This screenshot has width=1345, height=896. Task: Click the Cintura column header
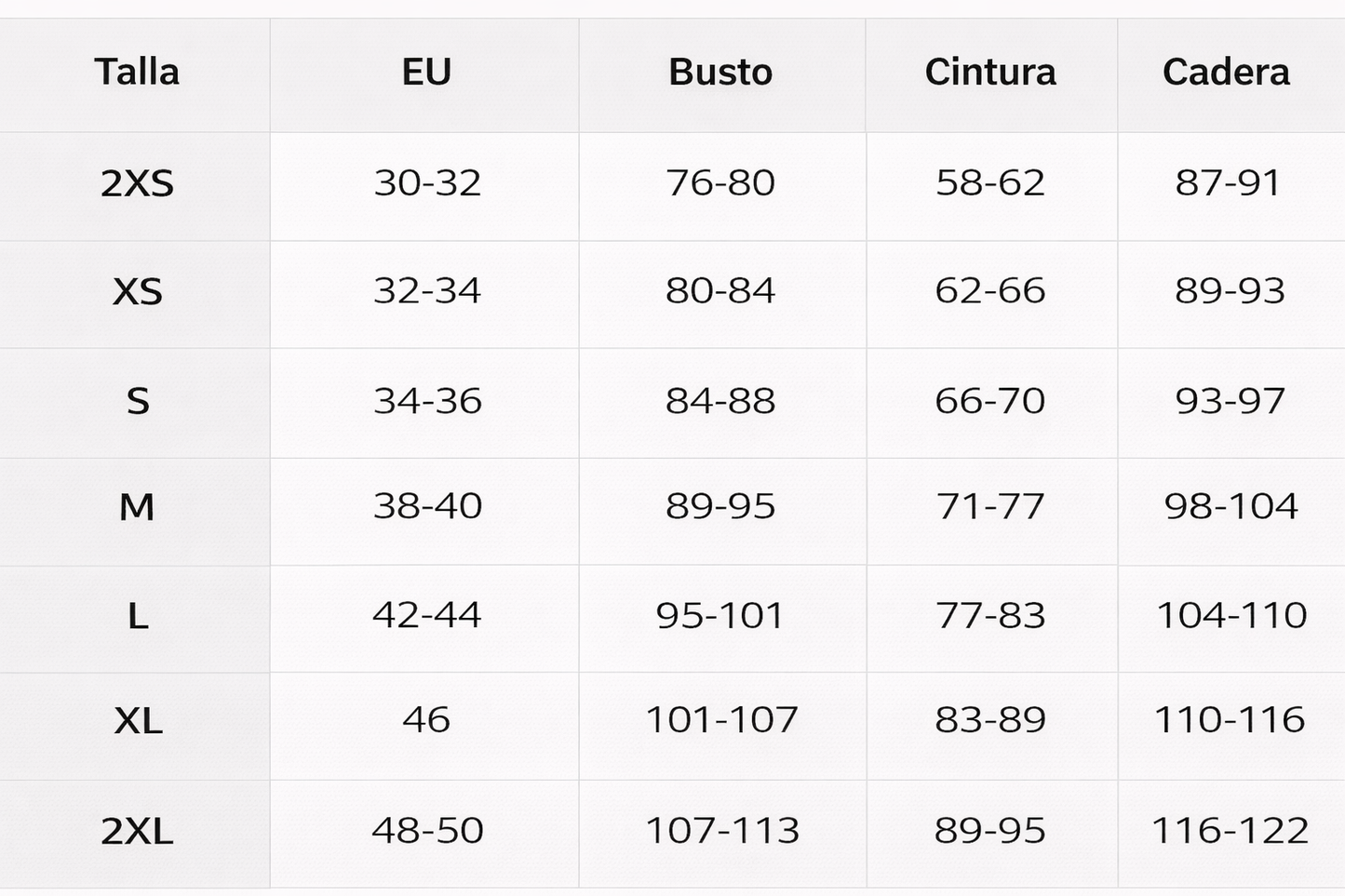(x=990, y=73)
